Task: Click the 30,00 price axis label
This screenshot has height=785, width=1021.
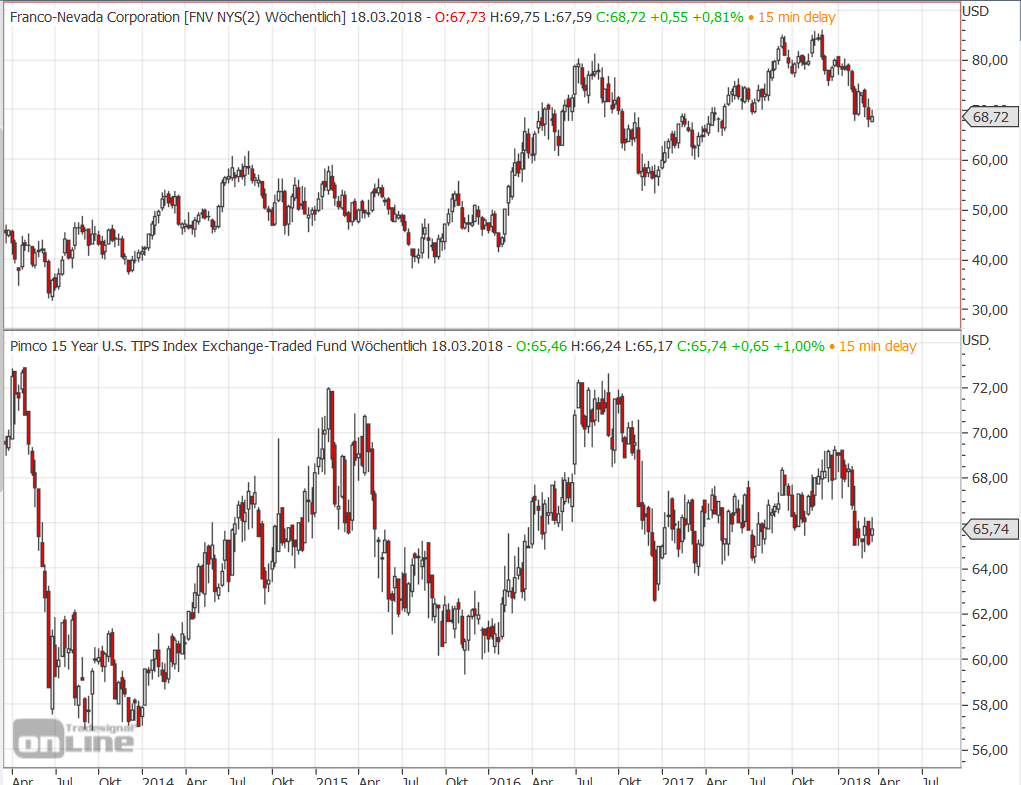Action: click(990, 310)
